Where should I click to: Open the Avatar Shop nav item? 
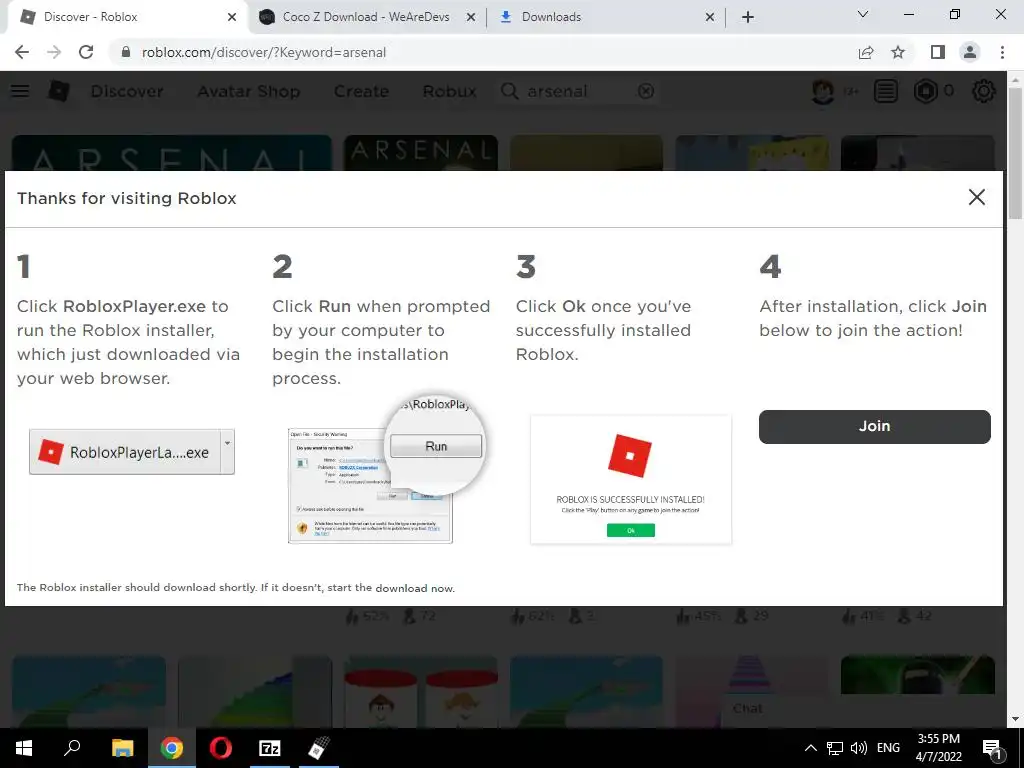click(x=249, y=91)
